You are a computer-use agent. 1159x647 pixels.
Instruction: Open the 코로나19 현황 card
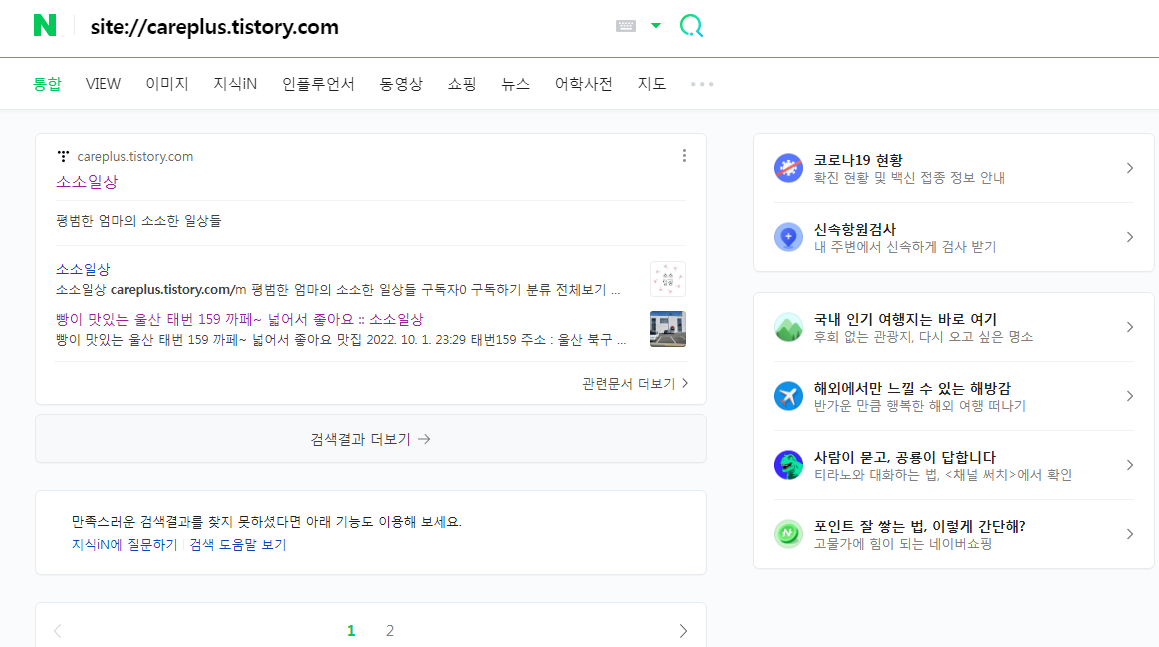click(954, 168)
